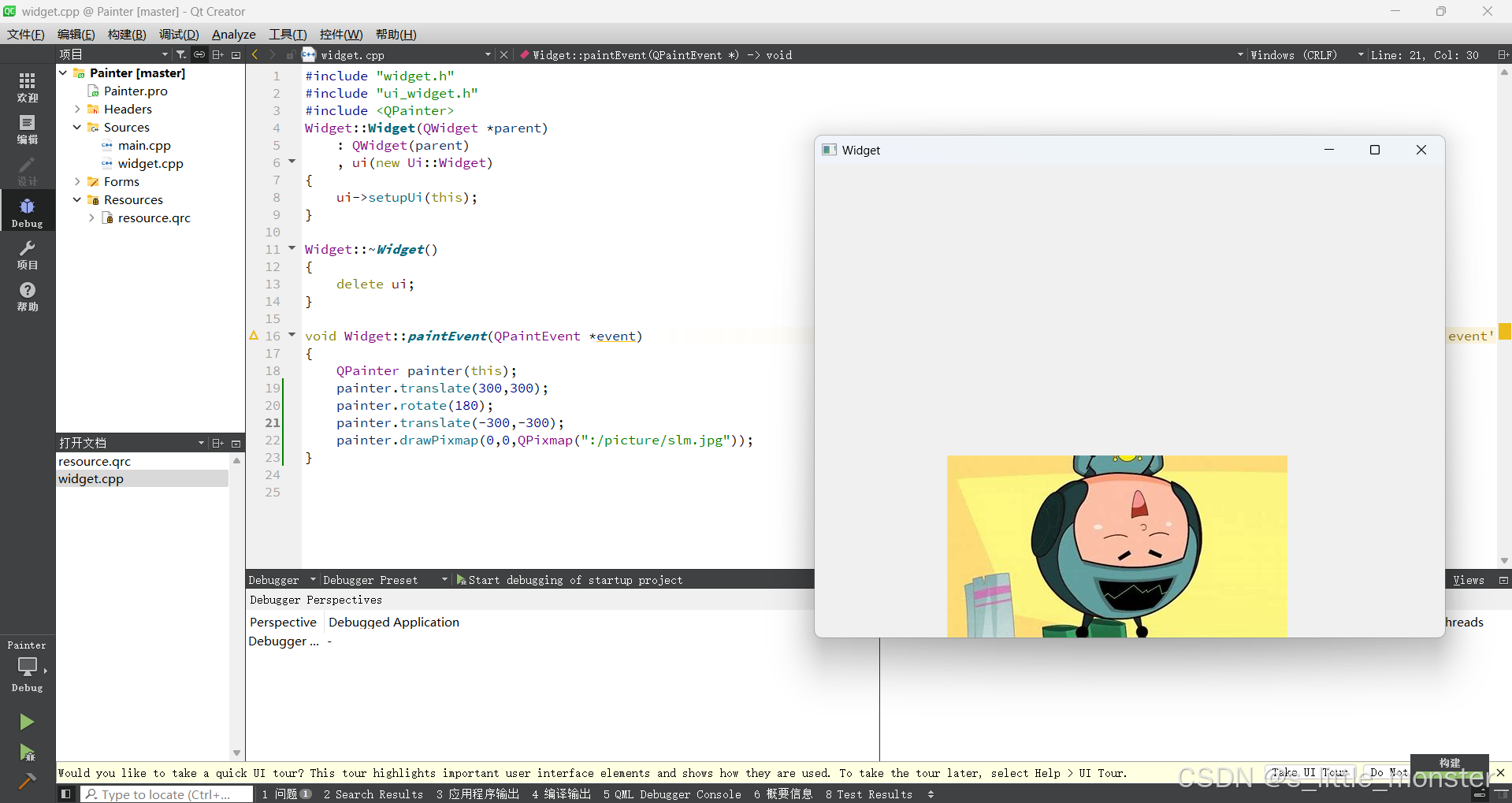Open the Welcome mode in sidebar

[x=28, y=87]
